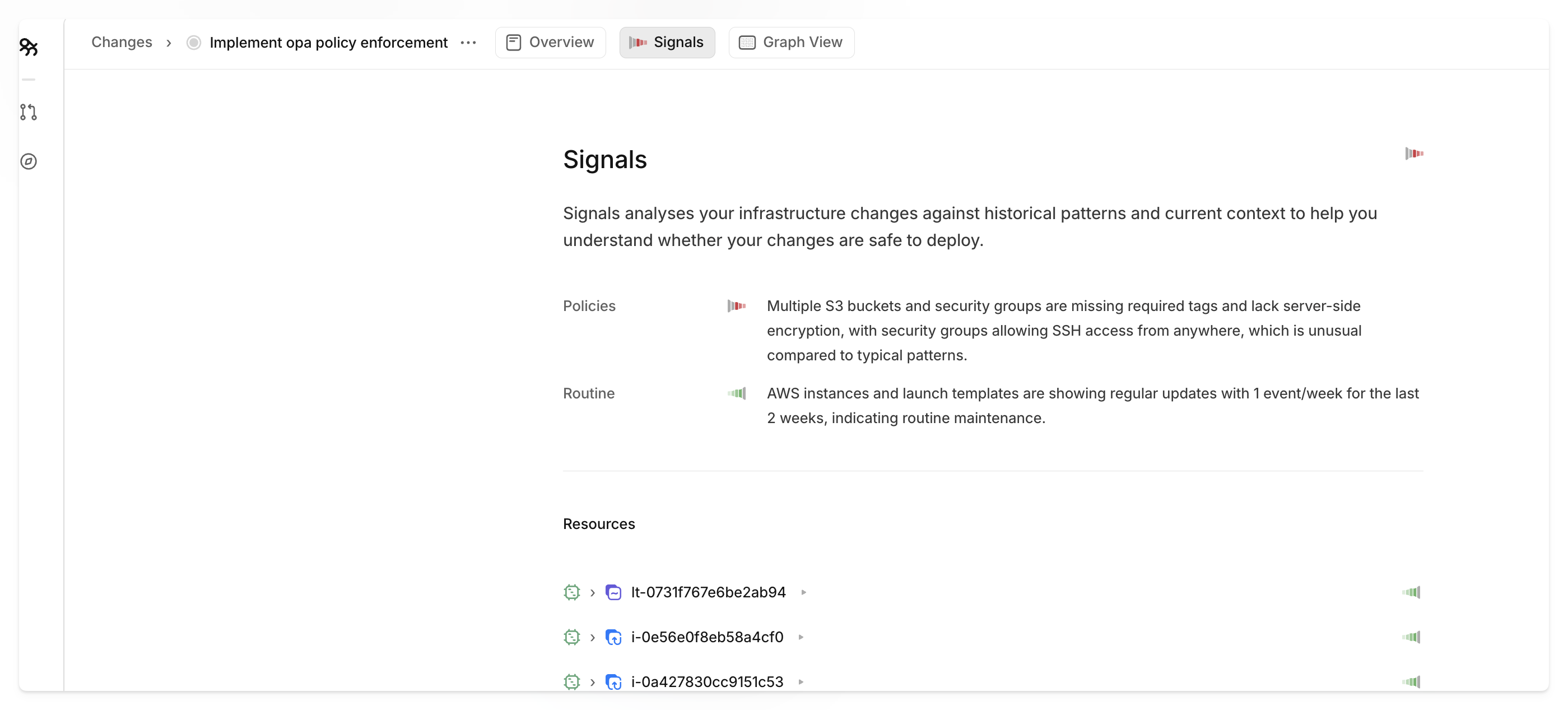
Task: Click the signal icon beside Signals heading
Action: (x=1413, y=154)
